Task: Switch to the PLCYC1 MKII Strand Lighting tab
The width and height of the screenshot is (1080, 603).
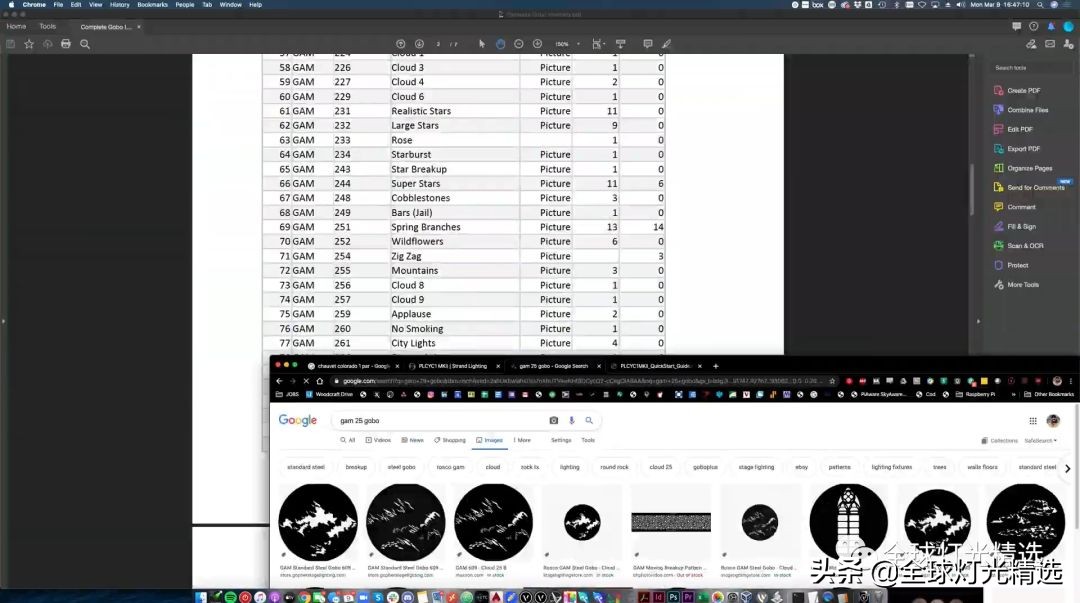Action: [453, 366]
